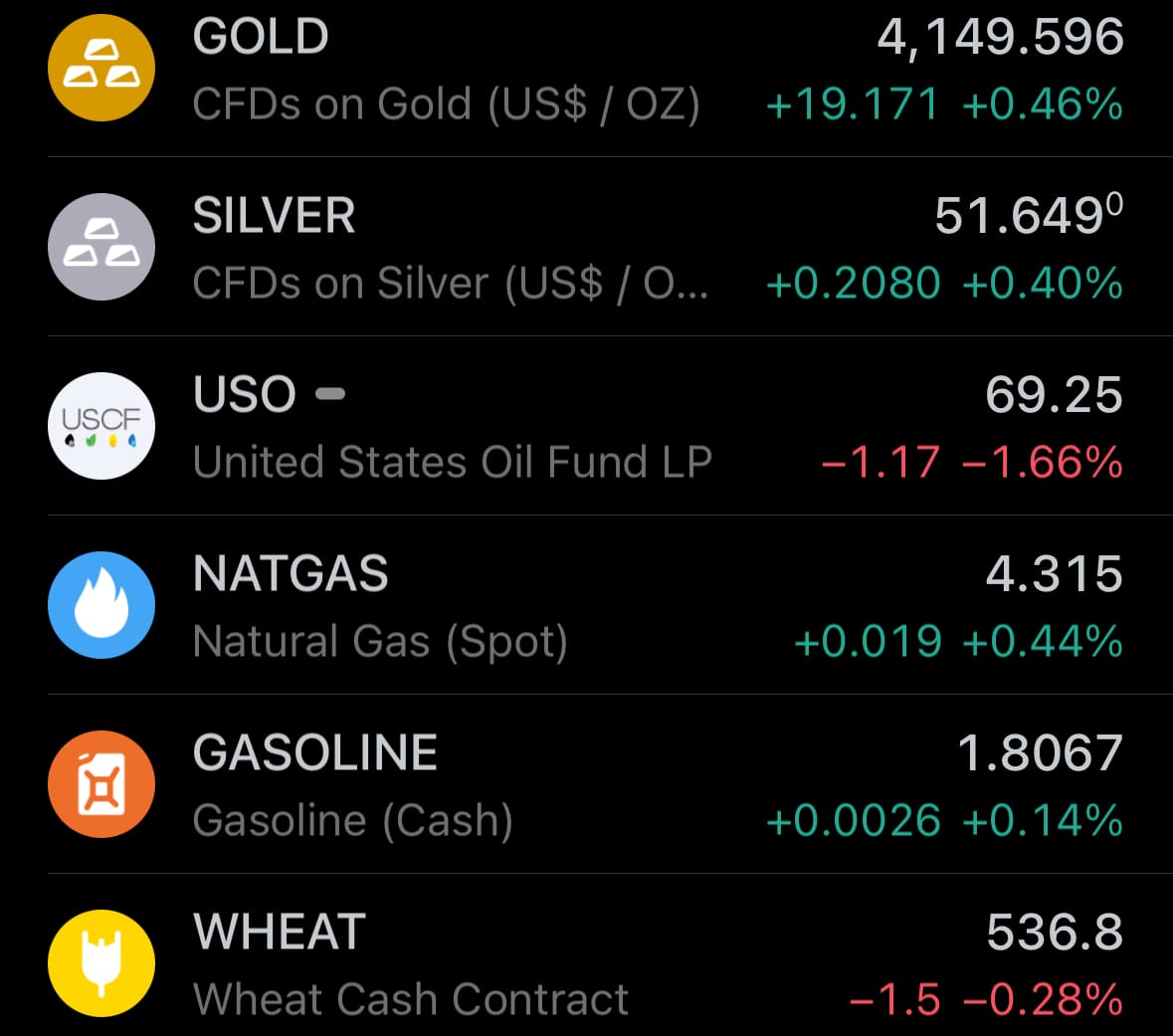The image size is (1173, 1036).
Task: Click USO change −1.66%
Action: (1043, 463)
